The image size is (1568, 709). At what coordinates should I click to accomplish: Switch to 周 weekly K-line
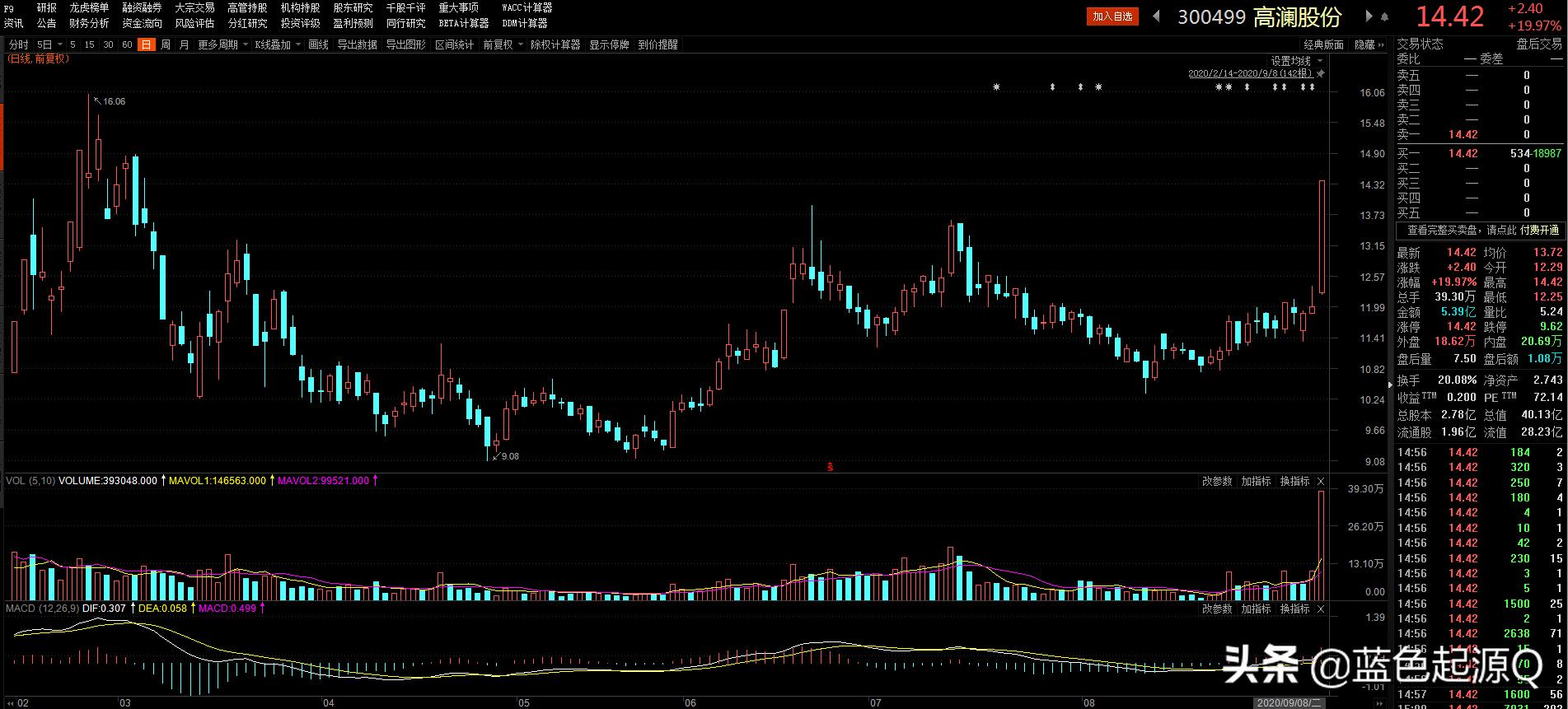click(x=166, y=44)
